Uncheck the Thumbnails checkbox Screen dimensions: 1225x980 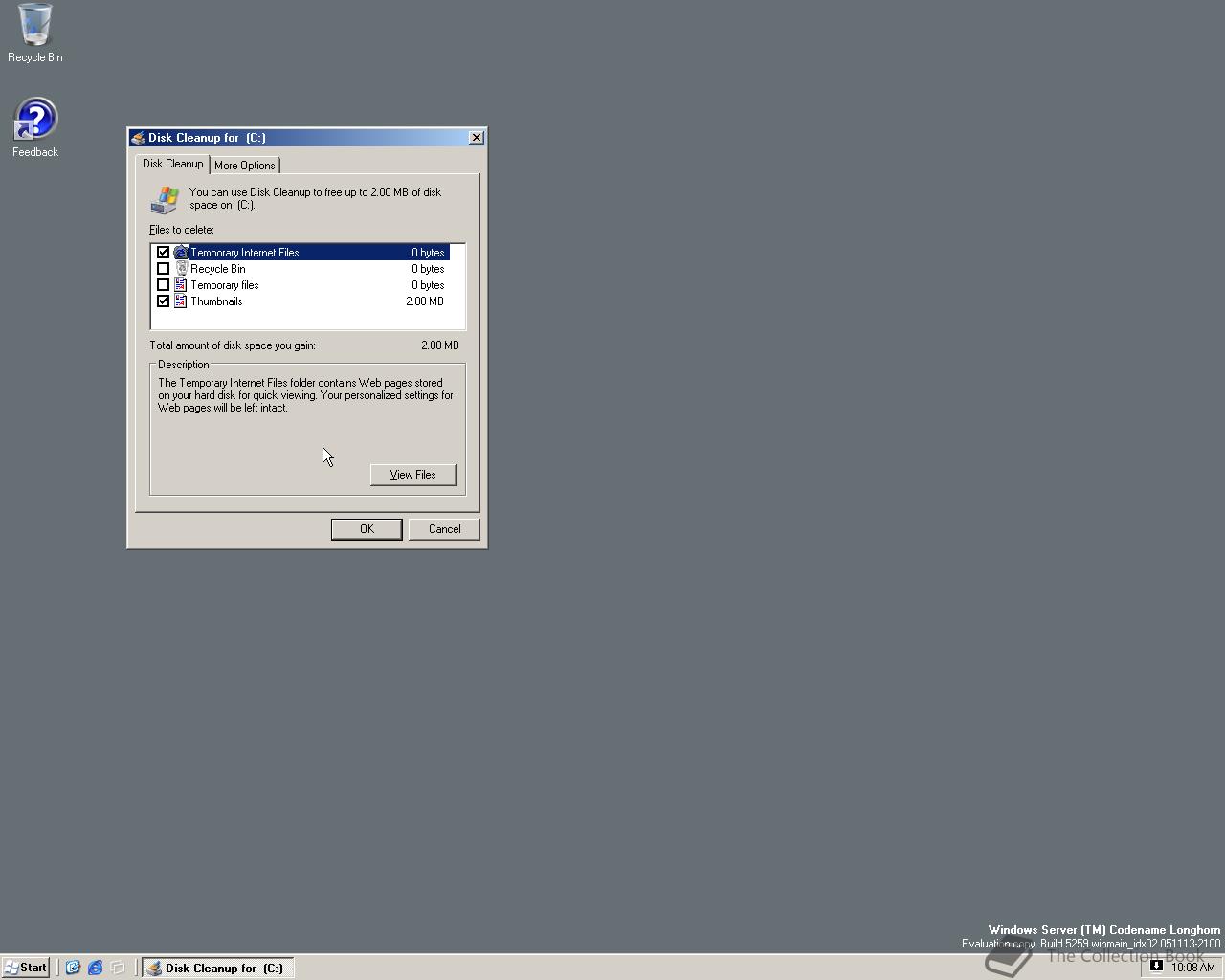[x=163, y=301]
